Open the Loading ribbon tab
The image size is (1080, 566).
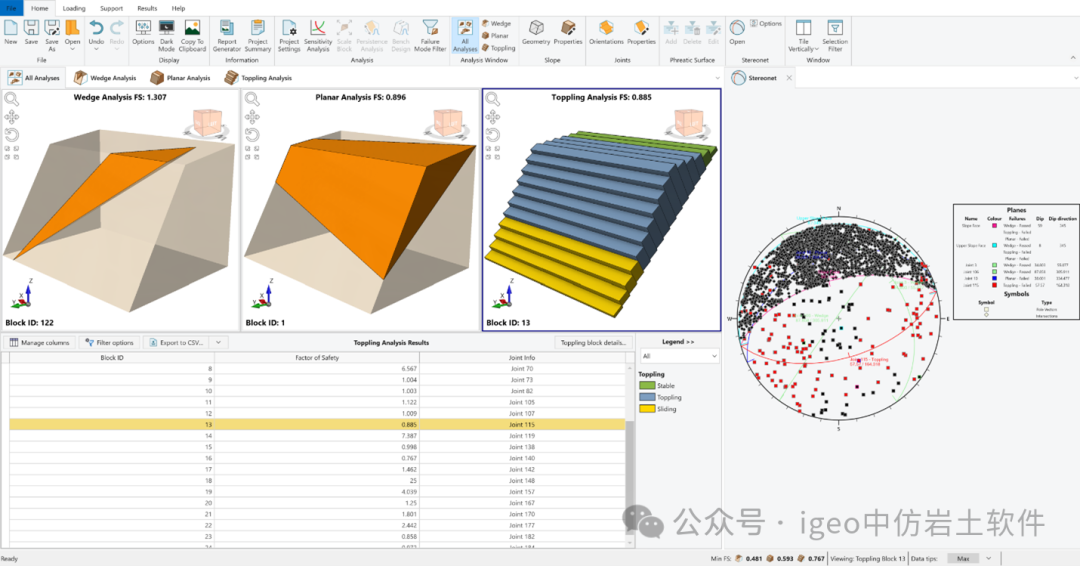click(74, 8)
